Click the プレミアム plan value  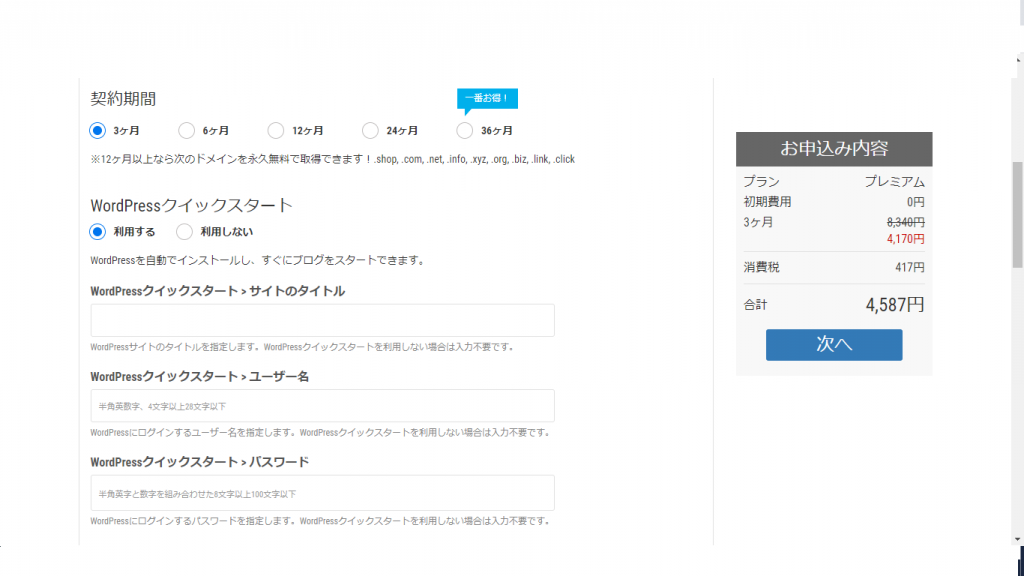pos(894,182)
